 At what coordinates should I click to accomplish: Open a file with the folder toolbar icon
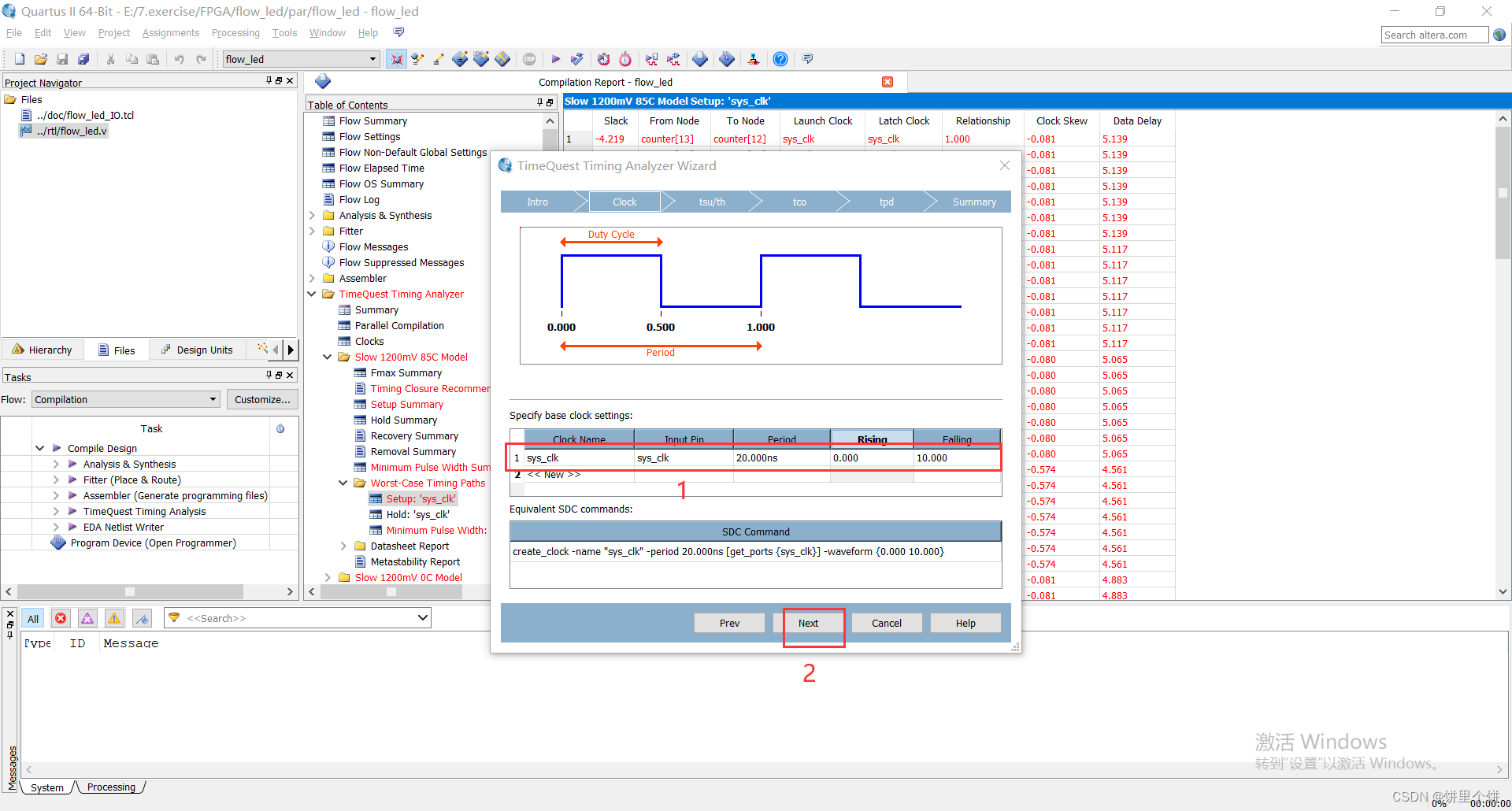click(41, 59)
